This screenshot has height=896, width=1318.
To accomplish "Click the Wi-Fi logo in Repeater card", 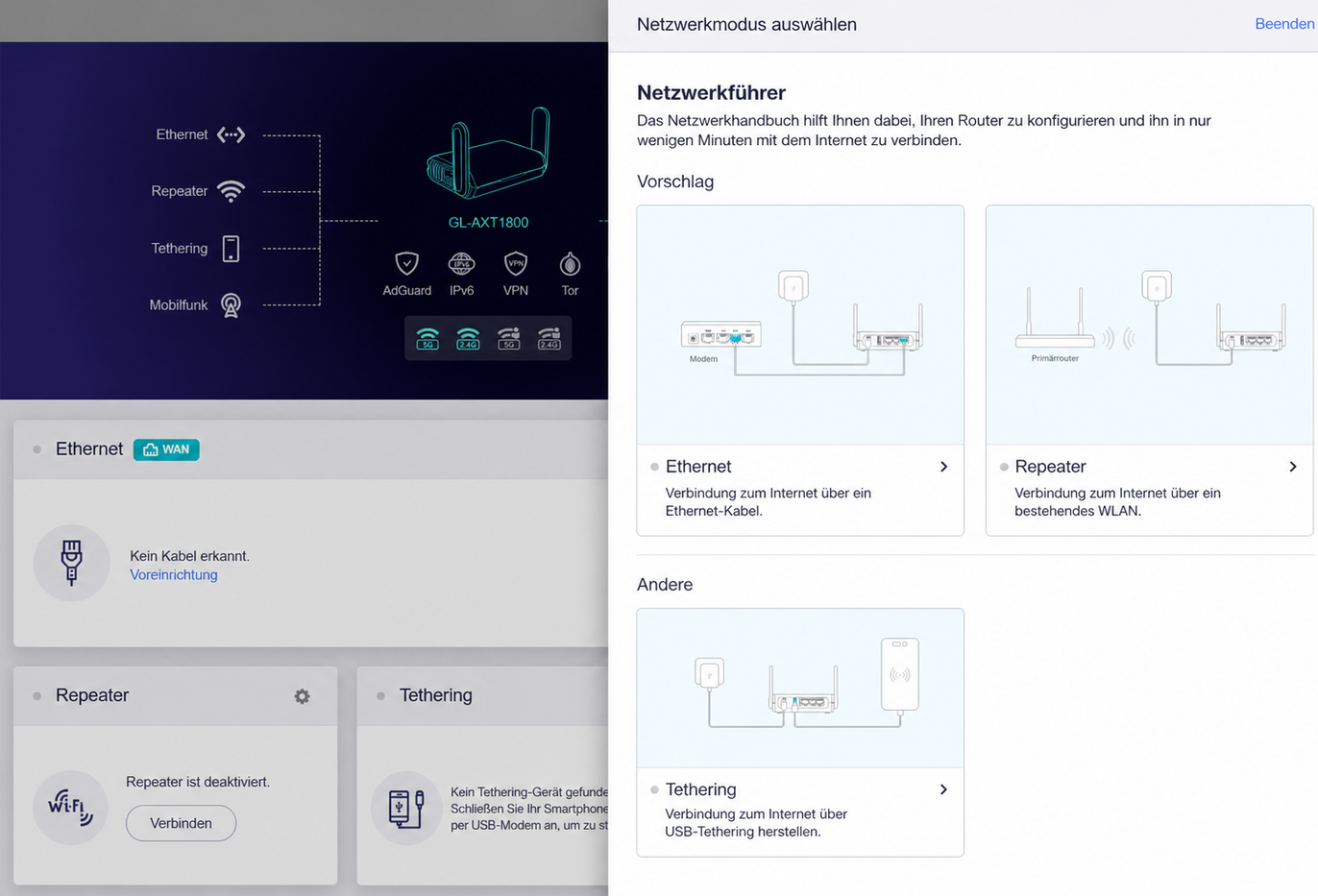I will [x=71, y=807].
